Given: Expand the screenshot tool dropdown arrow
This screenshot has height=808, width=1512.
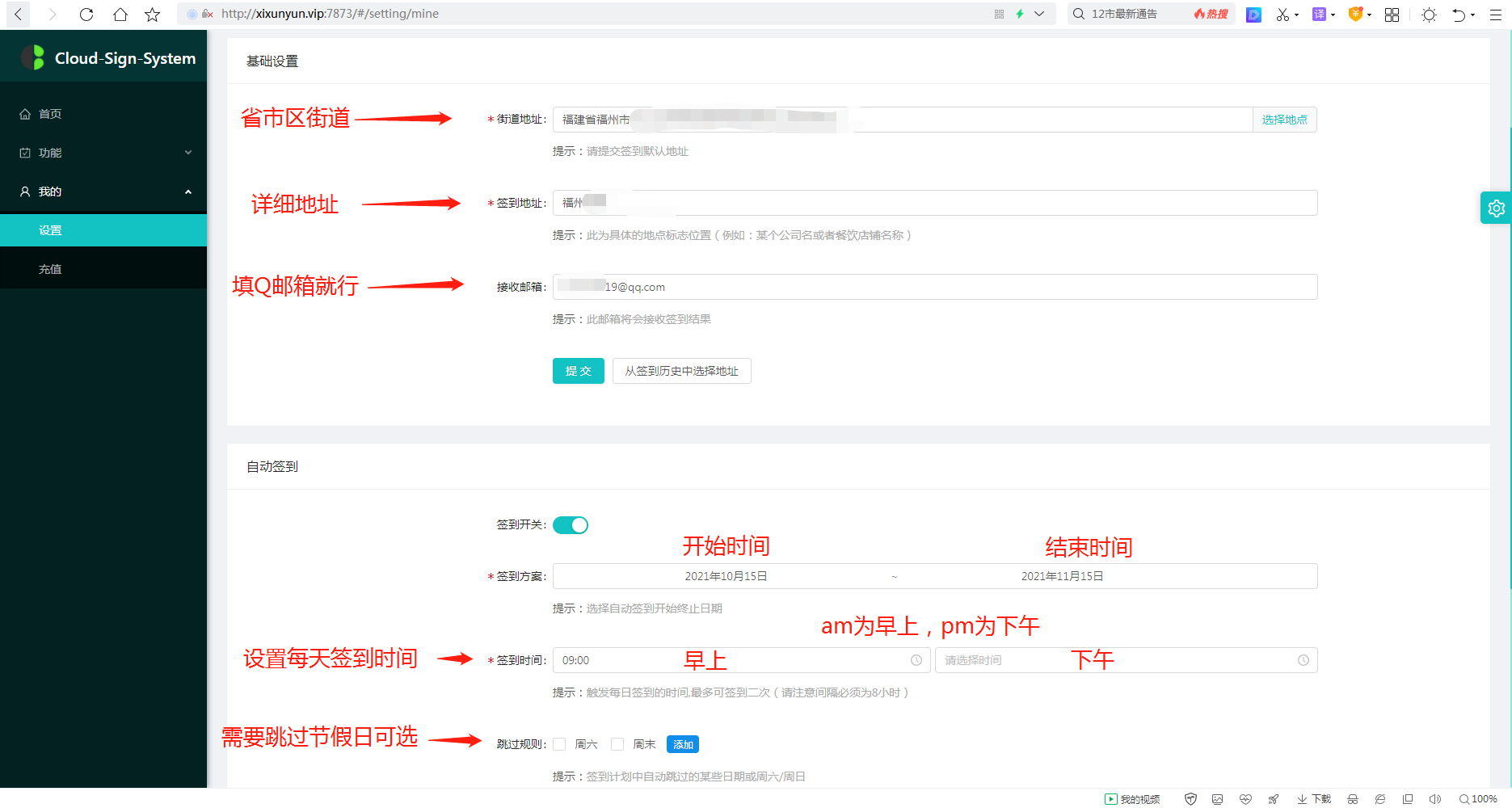Looking at the screenshot, I should (x=1297, y=15).
